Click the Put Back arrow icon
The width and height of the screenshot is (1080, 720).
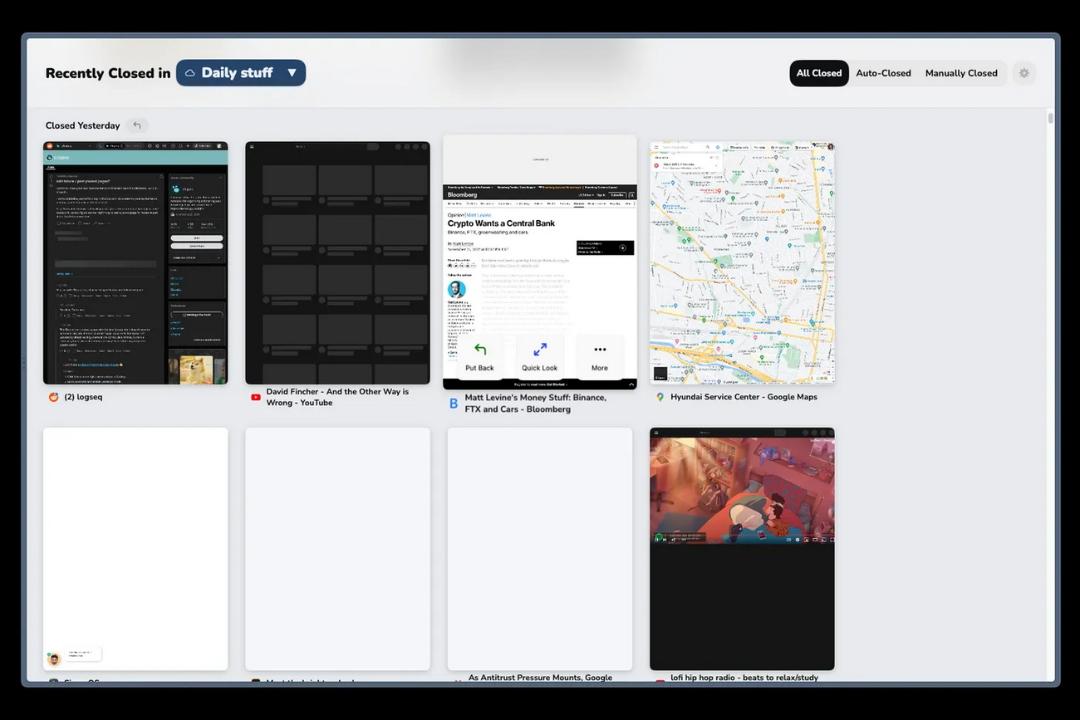coord(480,349)
